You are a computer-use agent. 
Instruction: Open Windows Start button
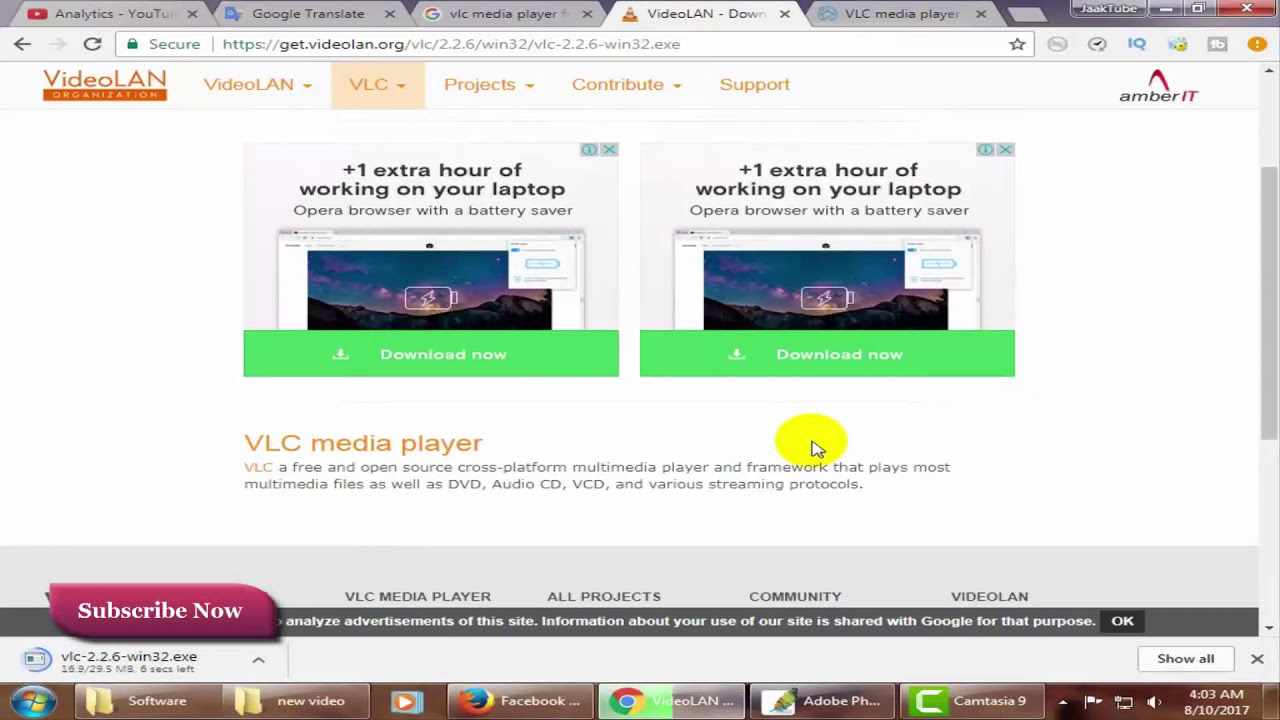[x=34, y=701]
